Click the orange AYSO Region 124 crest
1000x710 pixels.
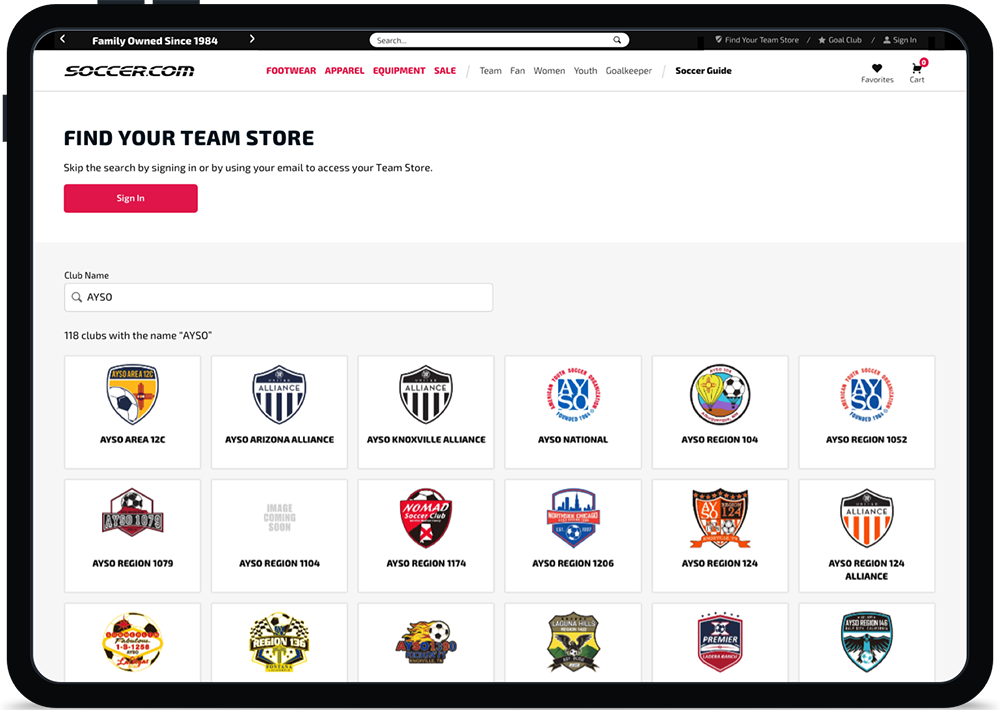[x=719, y=518]
